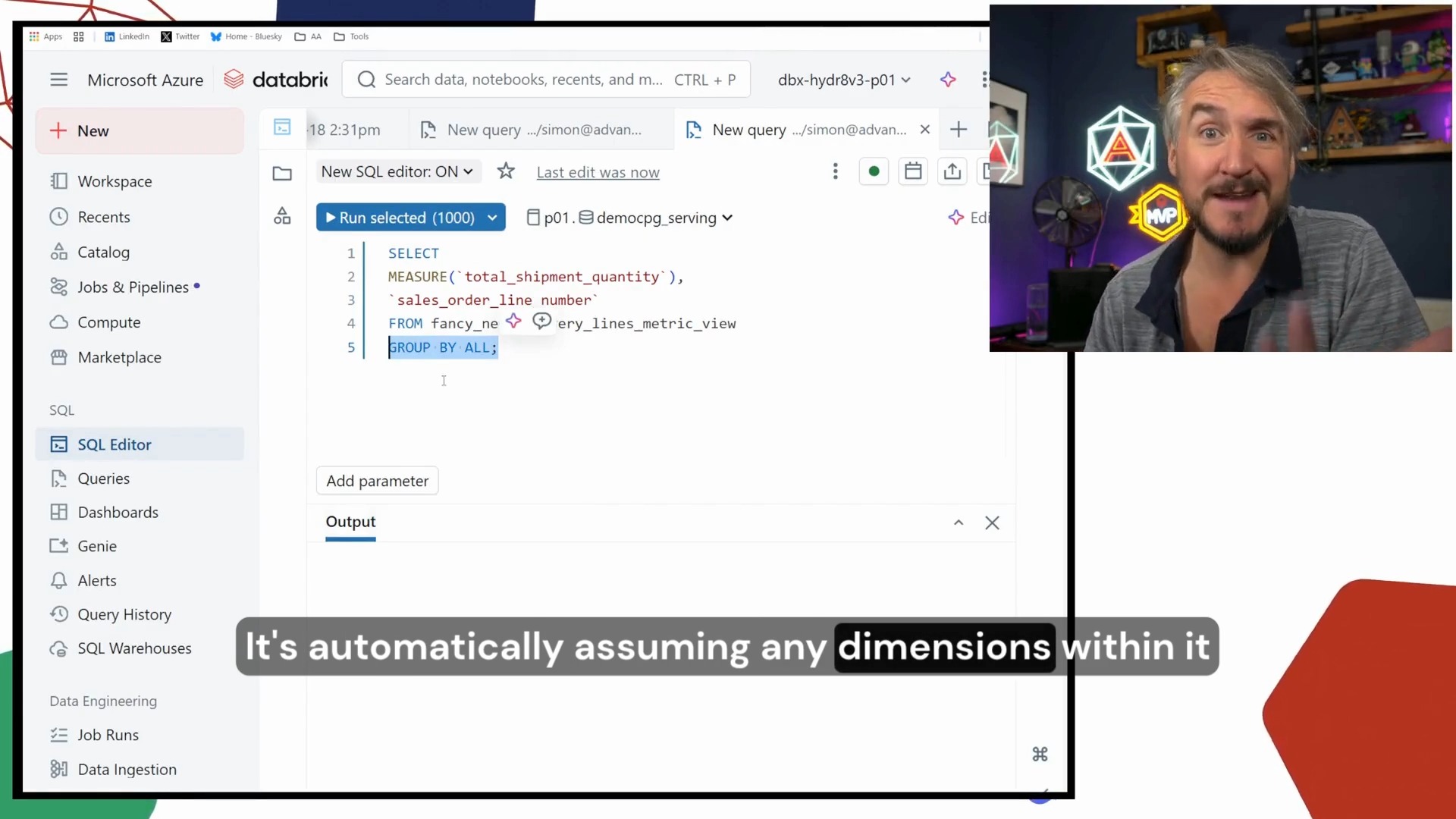Click the Apps grid bookmark icon
Image resolution: width=1456 pixels, height=819 pixels.
pyautogui.click(x=45, y=36)
